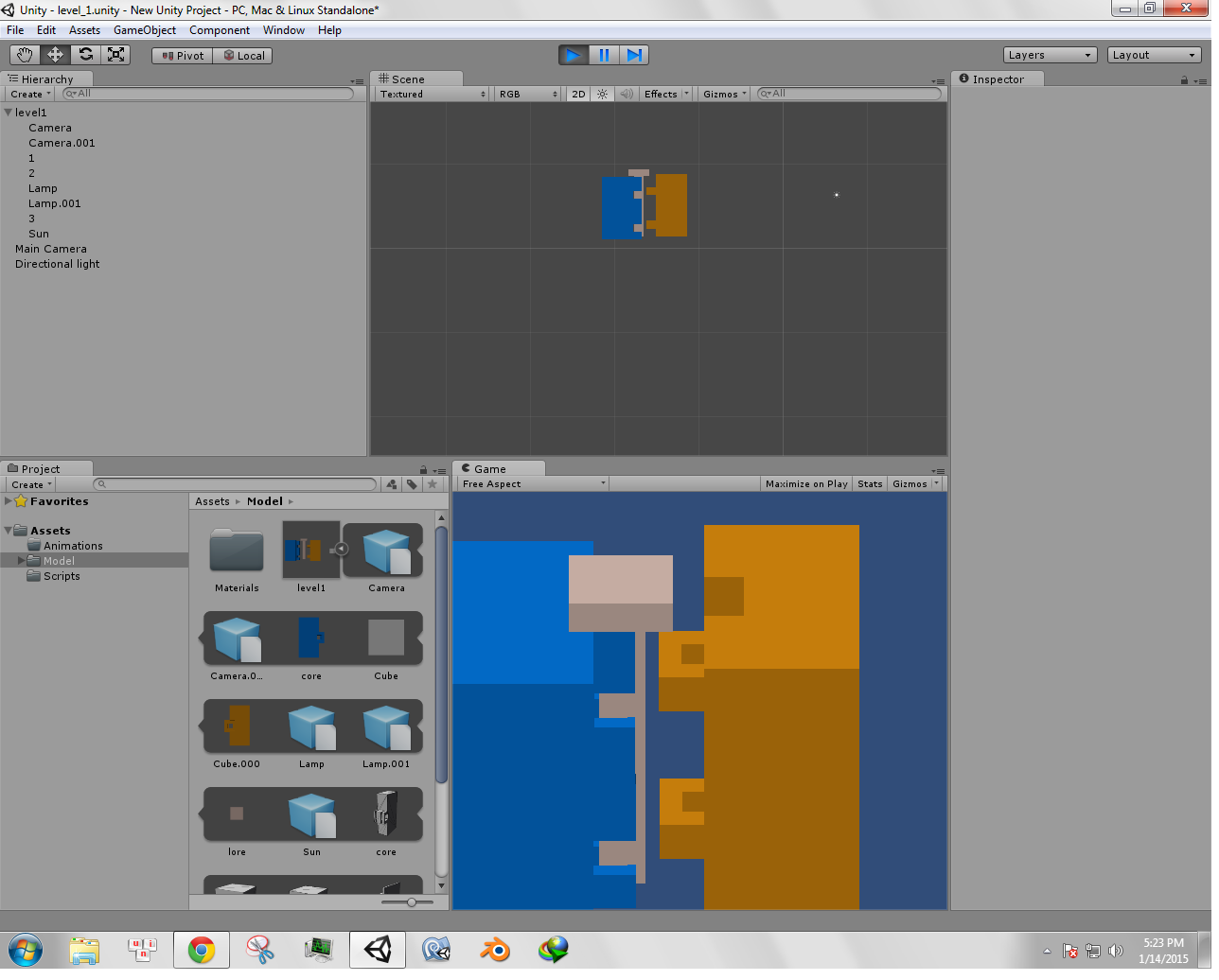Select the Rotate tool in toolbar
The width and height of the screenshot is (1219, 980).
pyautogui.click(x=85, y=55)
